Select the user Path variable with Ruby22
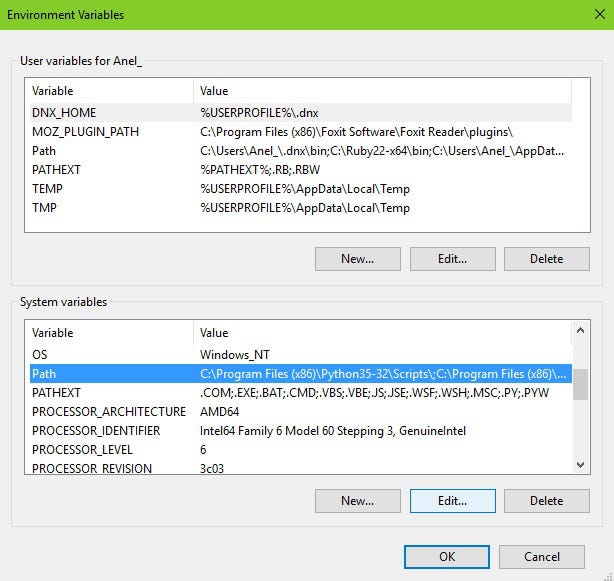 pyautogui.click(x=301, y=151)
